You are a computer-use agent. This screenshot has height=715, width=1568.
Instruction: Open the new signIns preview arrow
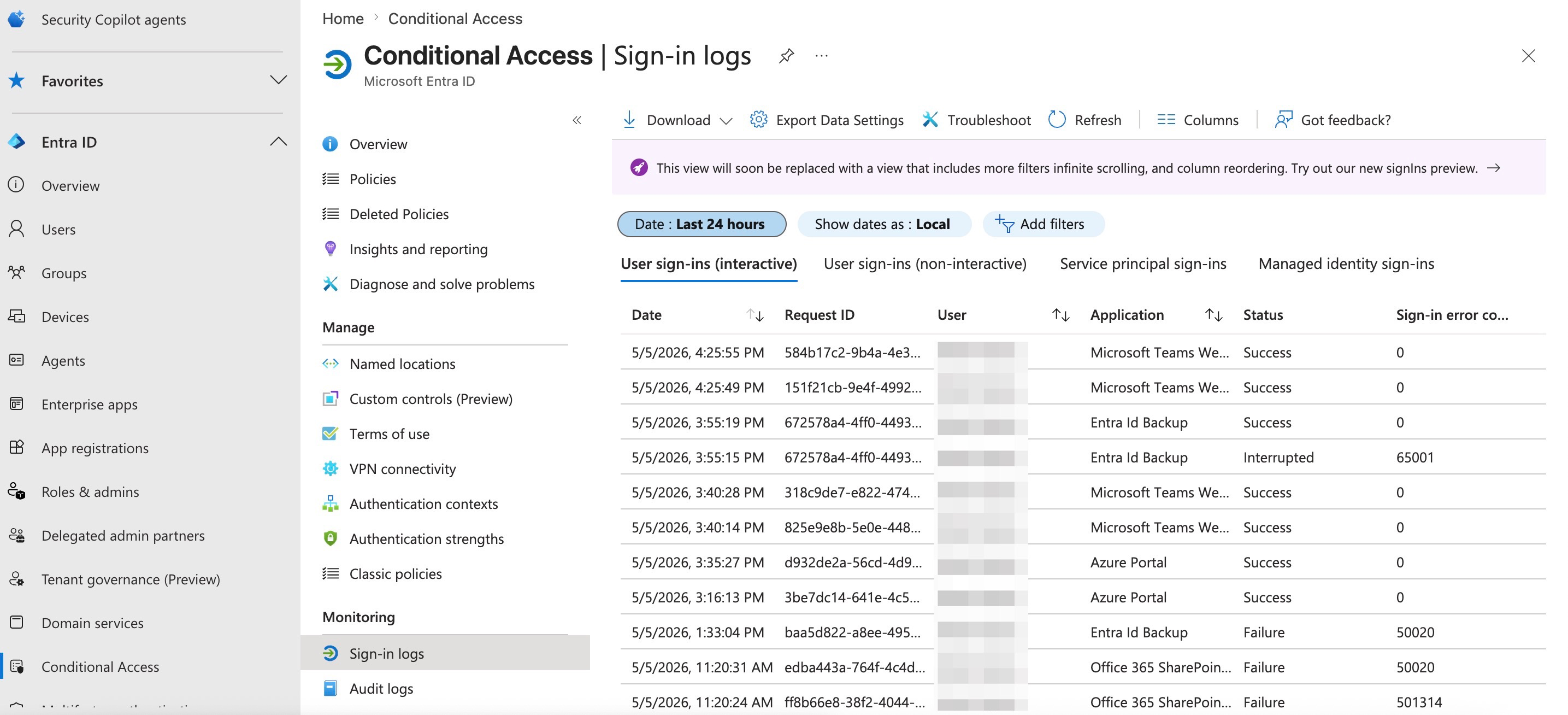[x=1493, y=167]
